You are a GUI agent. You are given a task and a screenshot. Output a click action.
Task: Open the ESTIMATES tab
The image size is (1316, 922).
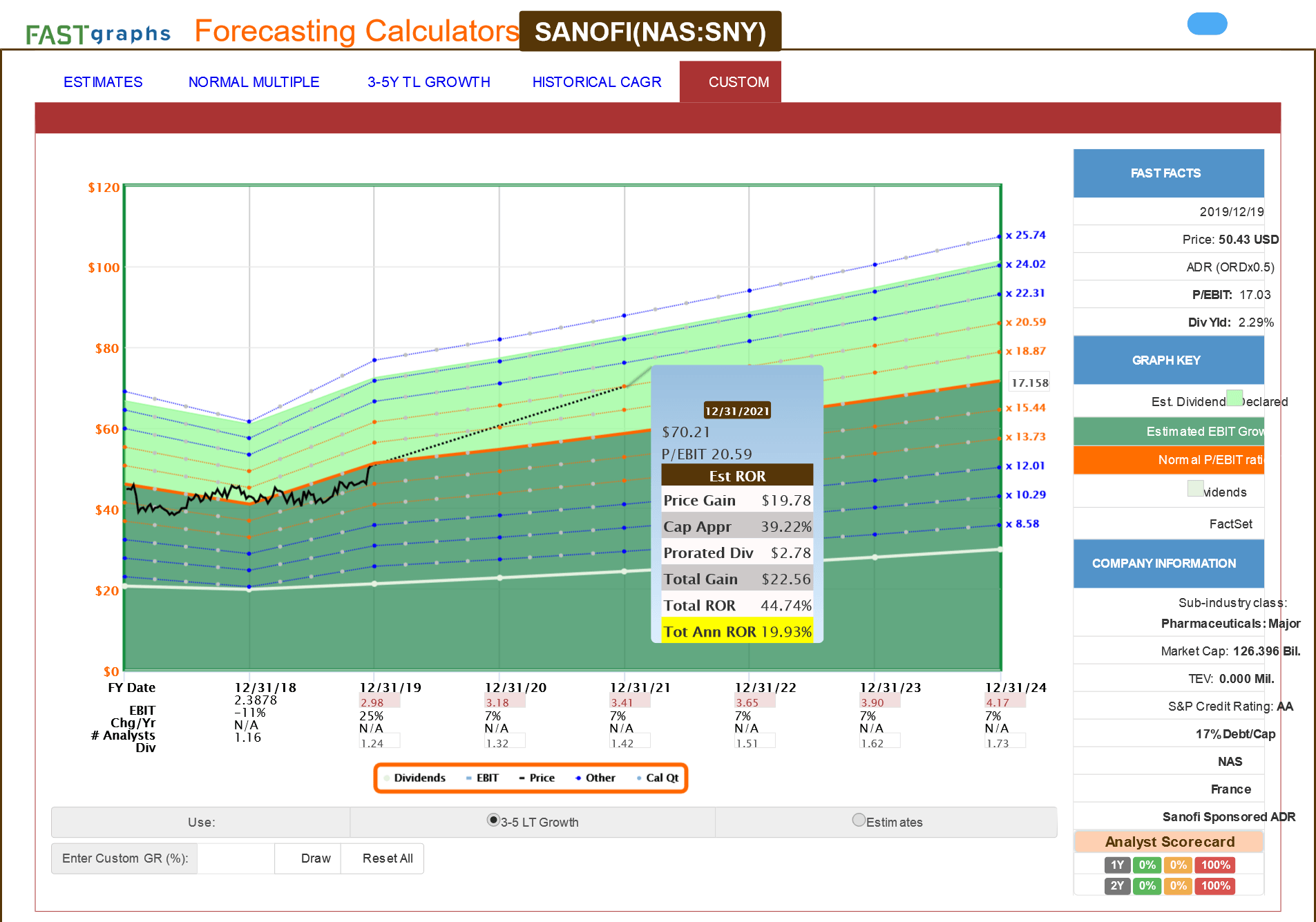[x=103, y=82]
